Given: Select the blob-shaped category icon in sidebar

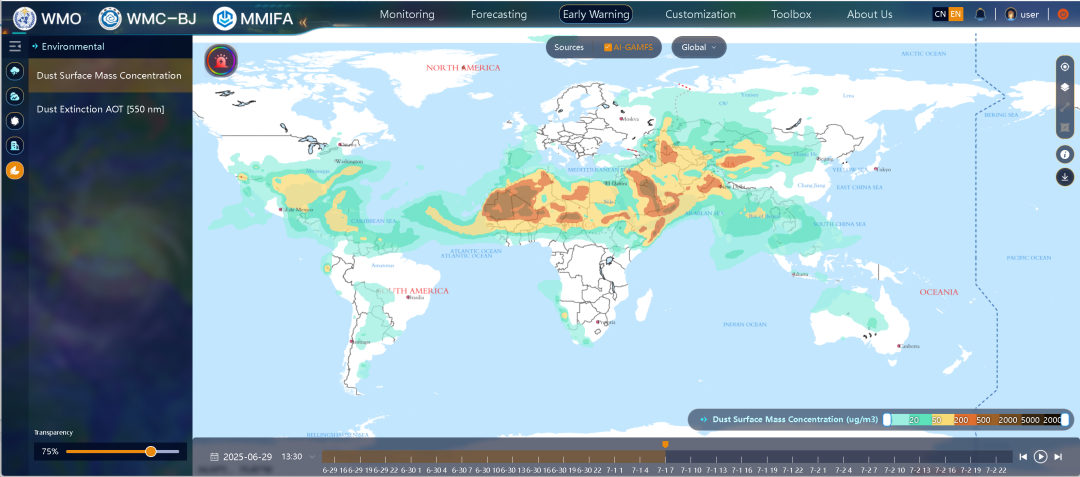Looking at the screenshot, I should [x=14, y=121].
